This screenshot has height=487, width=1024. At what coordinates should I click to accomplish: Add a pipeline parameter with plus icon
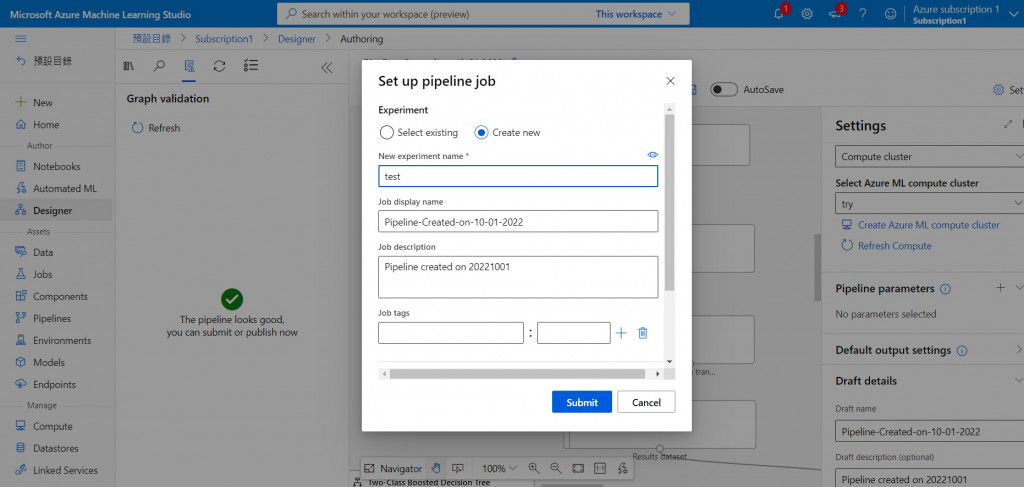(x=1000, y=287)
